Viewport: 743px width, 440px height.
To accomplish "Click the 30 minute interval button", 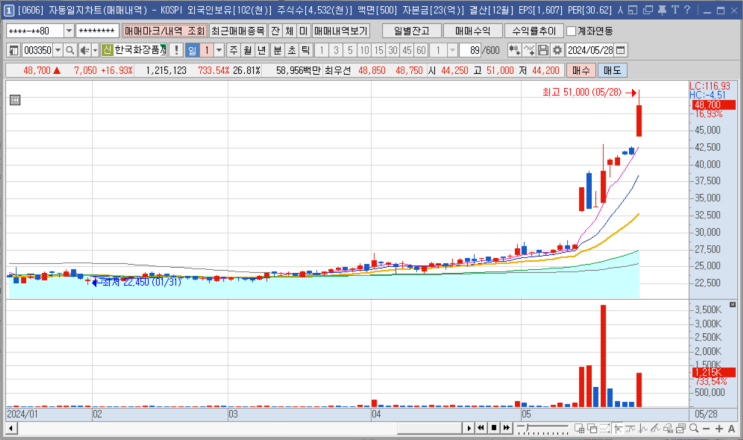I will 393,50.
